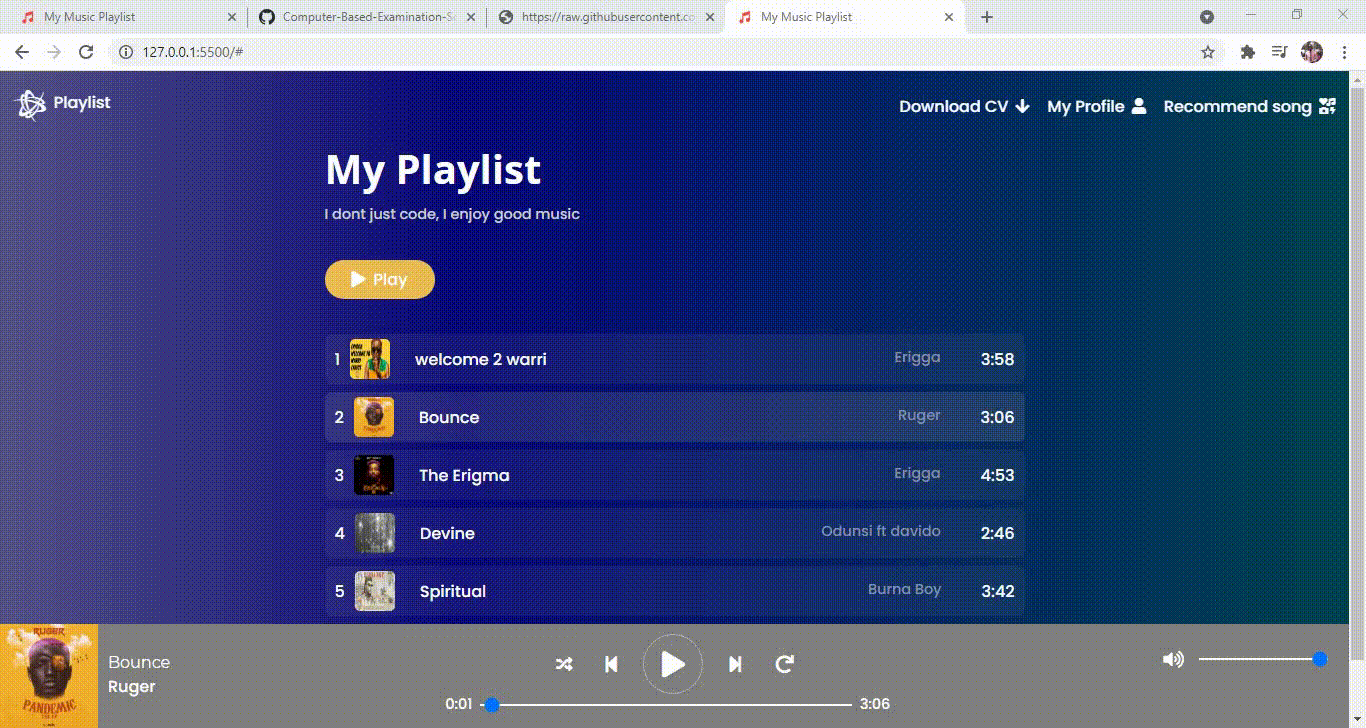Click the yellow Play button

[x=380, y=280]
